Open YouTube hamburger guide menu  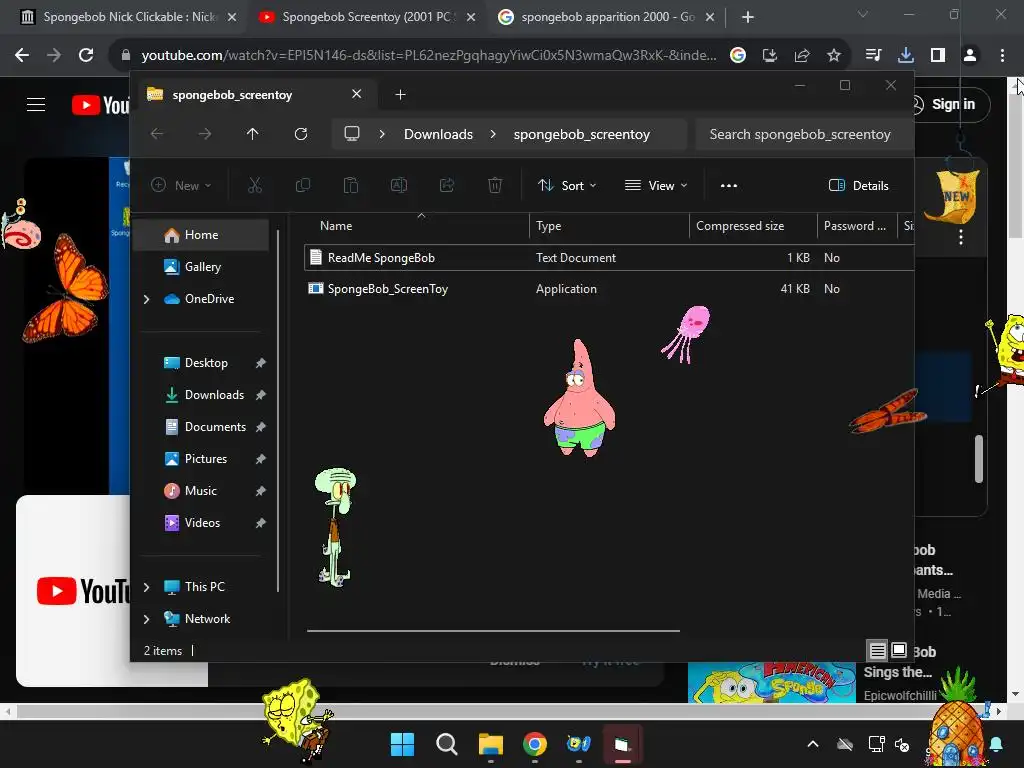coord(36,104)
